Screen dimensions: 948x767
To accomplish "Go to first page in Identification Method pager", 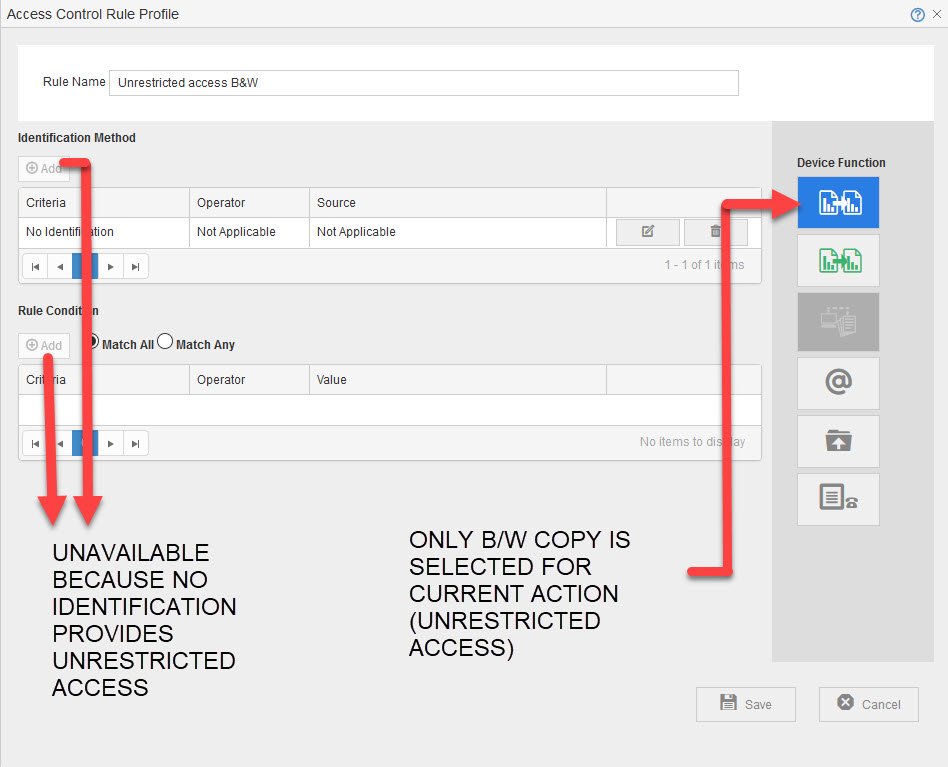I will point(35,267).
